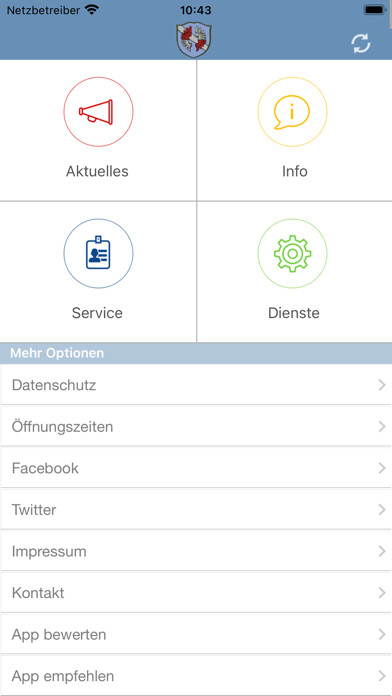Click the Wi-Fi status icon
The height and width of the screenshot is (696, 392).
[x=92, y=10]
